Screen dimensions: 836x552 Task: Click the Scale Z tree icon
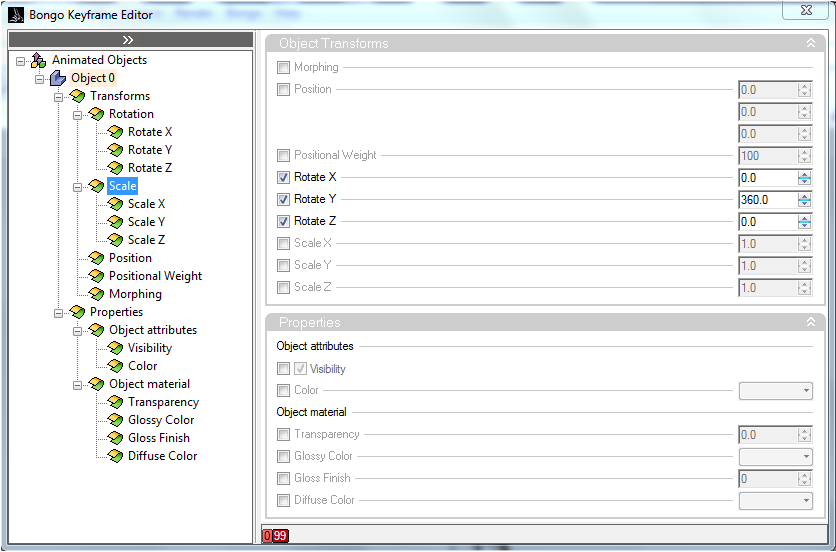tap(115, 240)
